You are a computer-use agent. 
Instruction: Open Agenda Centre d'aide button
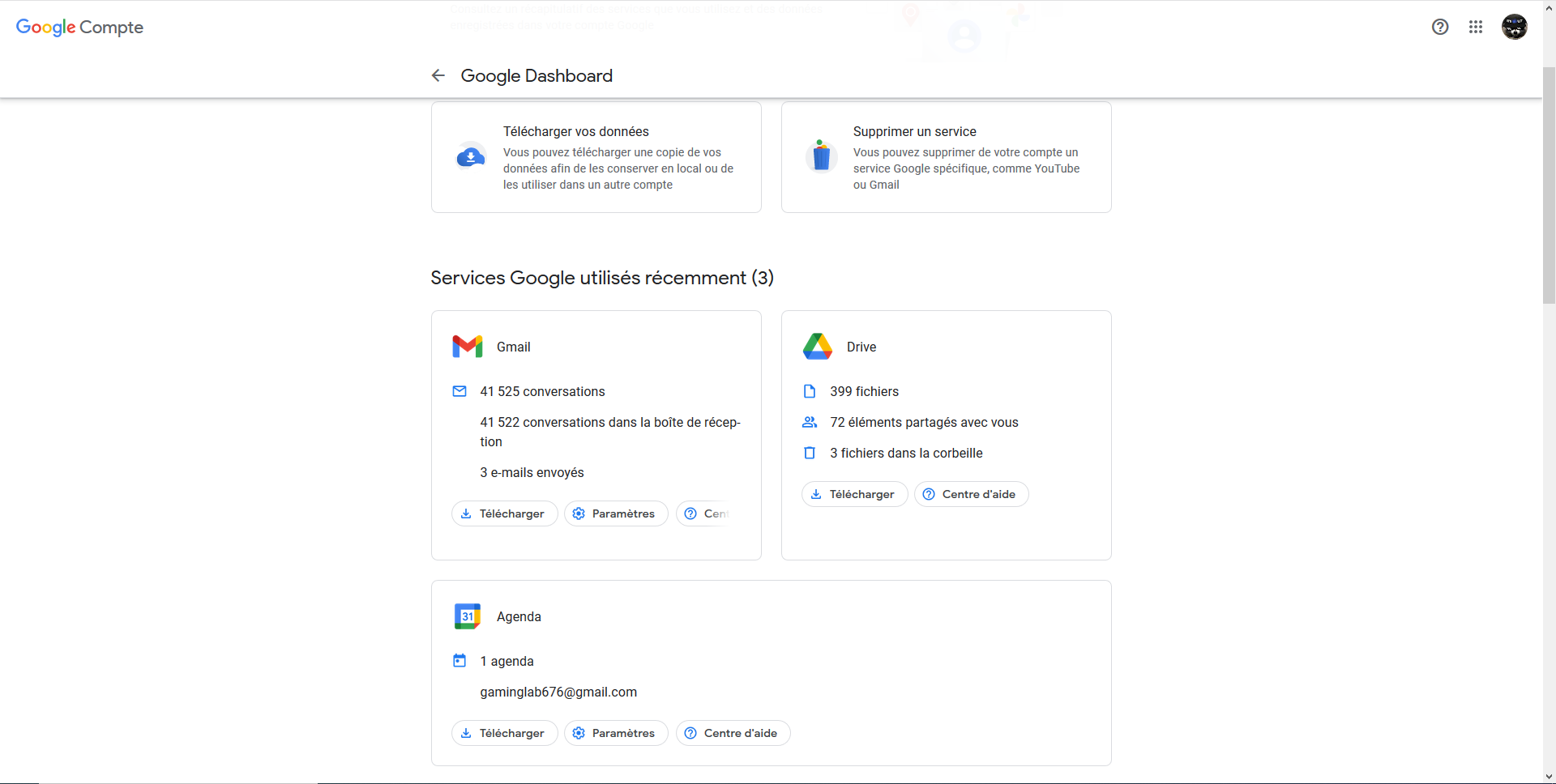coord(733,733)
